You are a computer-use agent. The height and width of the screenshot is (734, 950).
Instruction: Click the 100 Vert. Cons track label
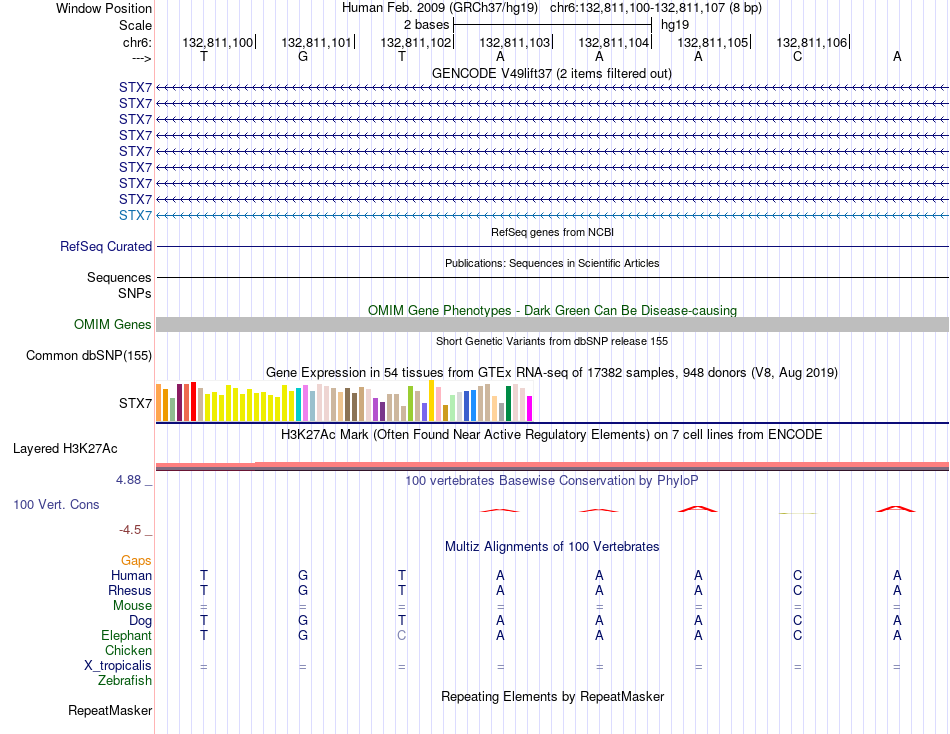coord(56,504)
